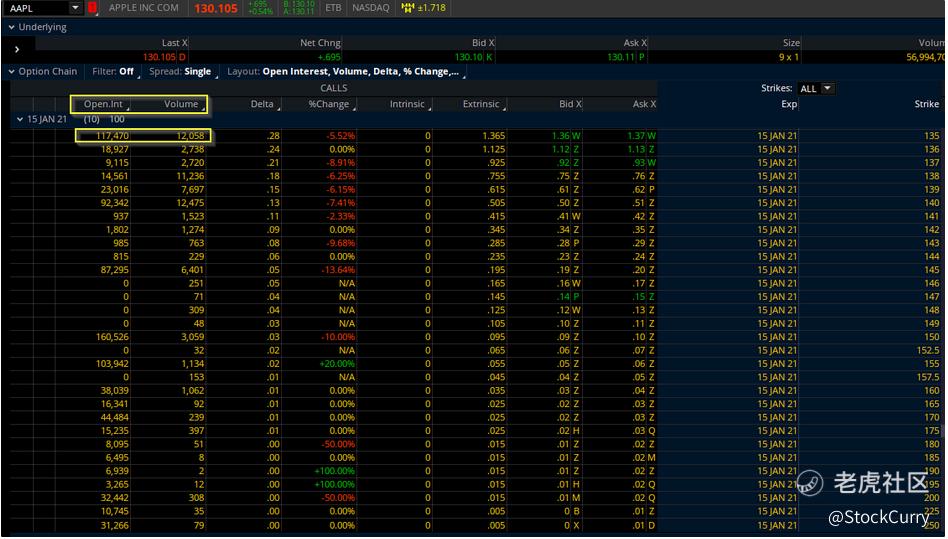Click the (10) 100 text beside 15 JAN 21

tap(104, 120)
